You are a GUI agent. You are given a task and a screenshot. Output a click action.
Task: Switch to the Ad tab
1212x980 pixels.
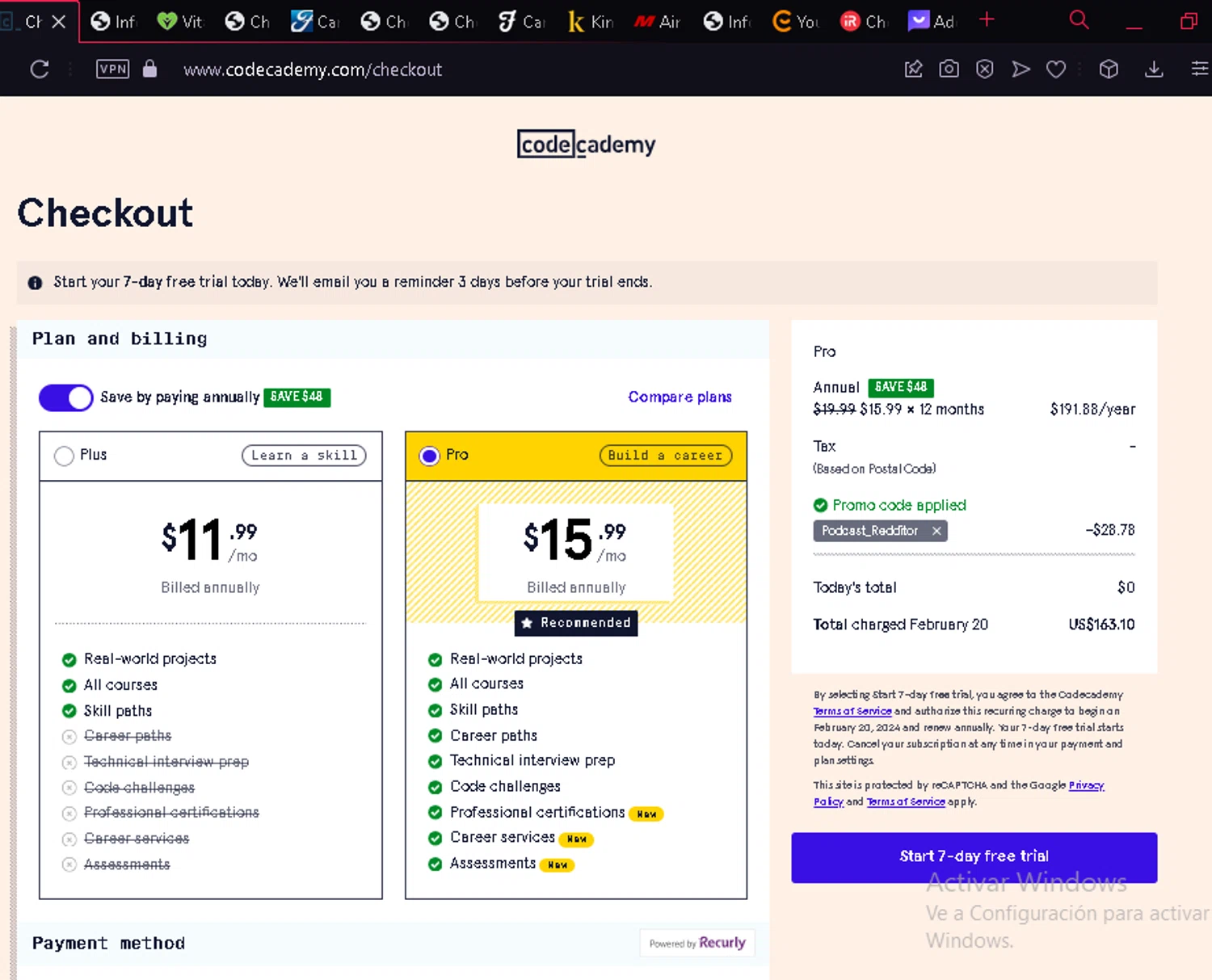(x=932, y=22)
